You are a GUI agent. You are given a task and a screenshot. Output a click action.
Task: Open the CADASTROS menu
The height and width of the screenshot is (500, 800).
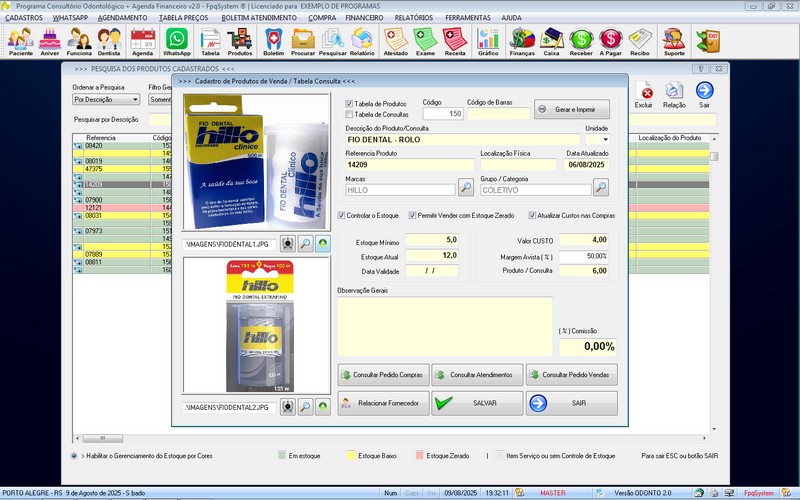(24, 17)
